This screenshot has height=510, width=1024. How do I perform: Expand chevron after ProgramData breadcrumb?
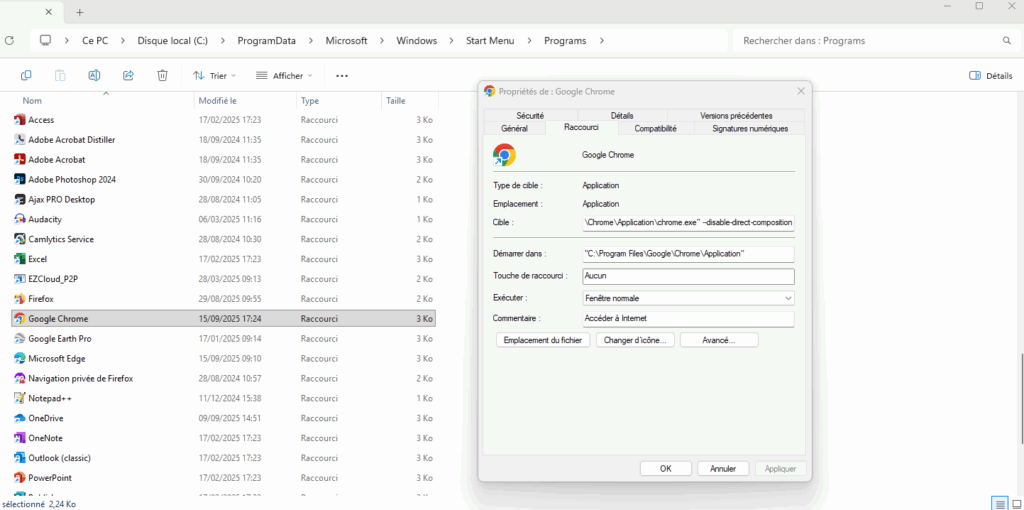(311, 40)
